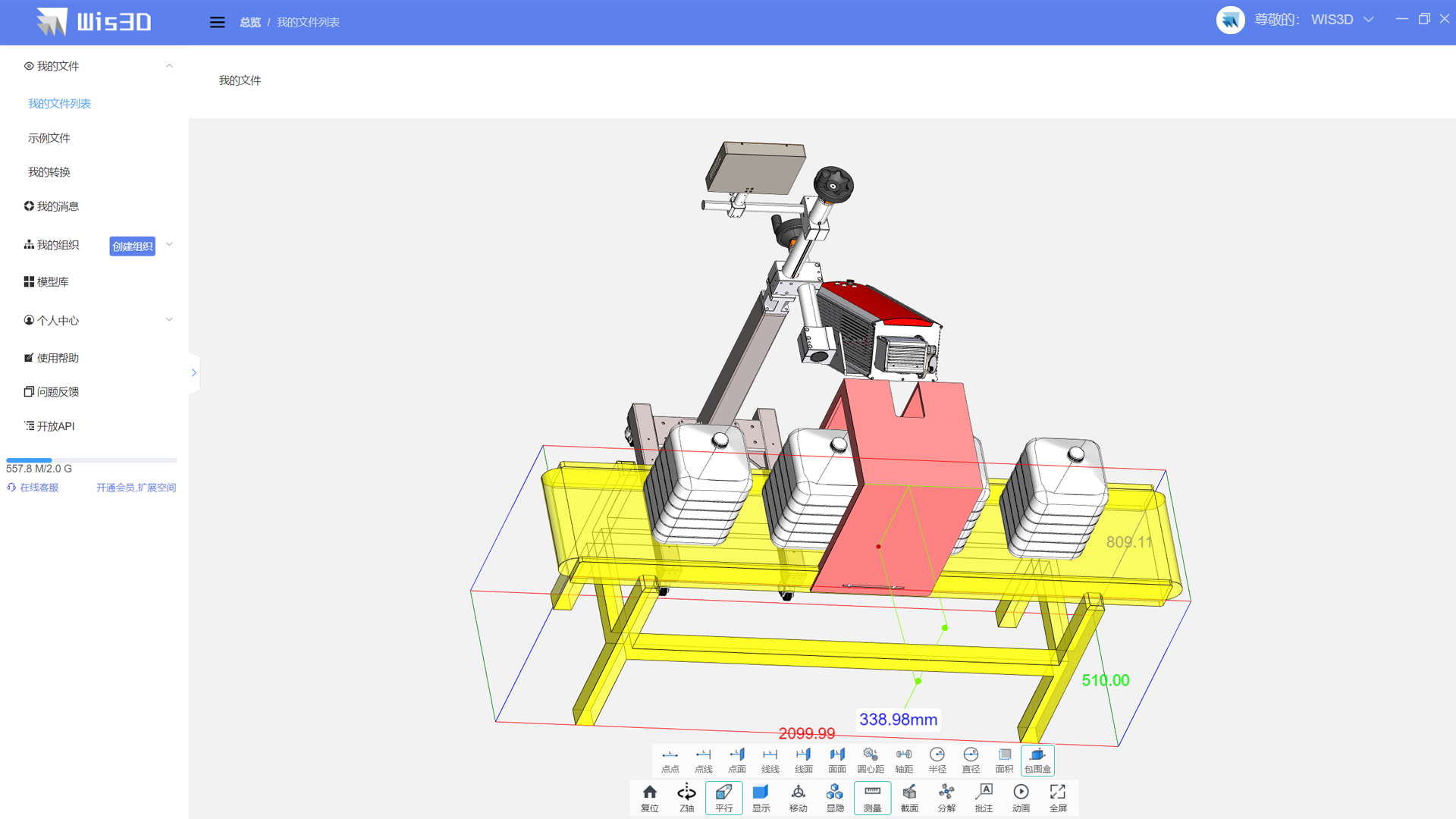
Task: Enter 全屏 fullscreen mode
Action: [1058, 798]
